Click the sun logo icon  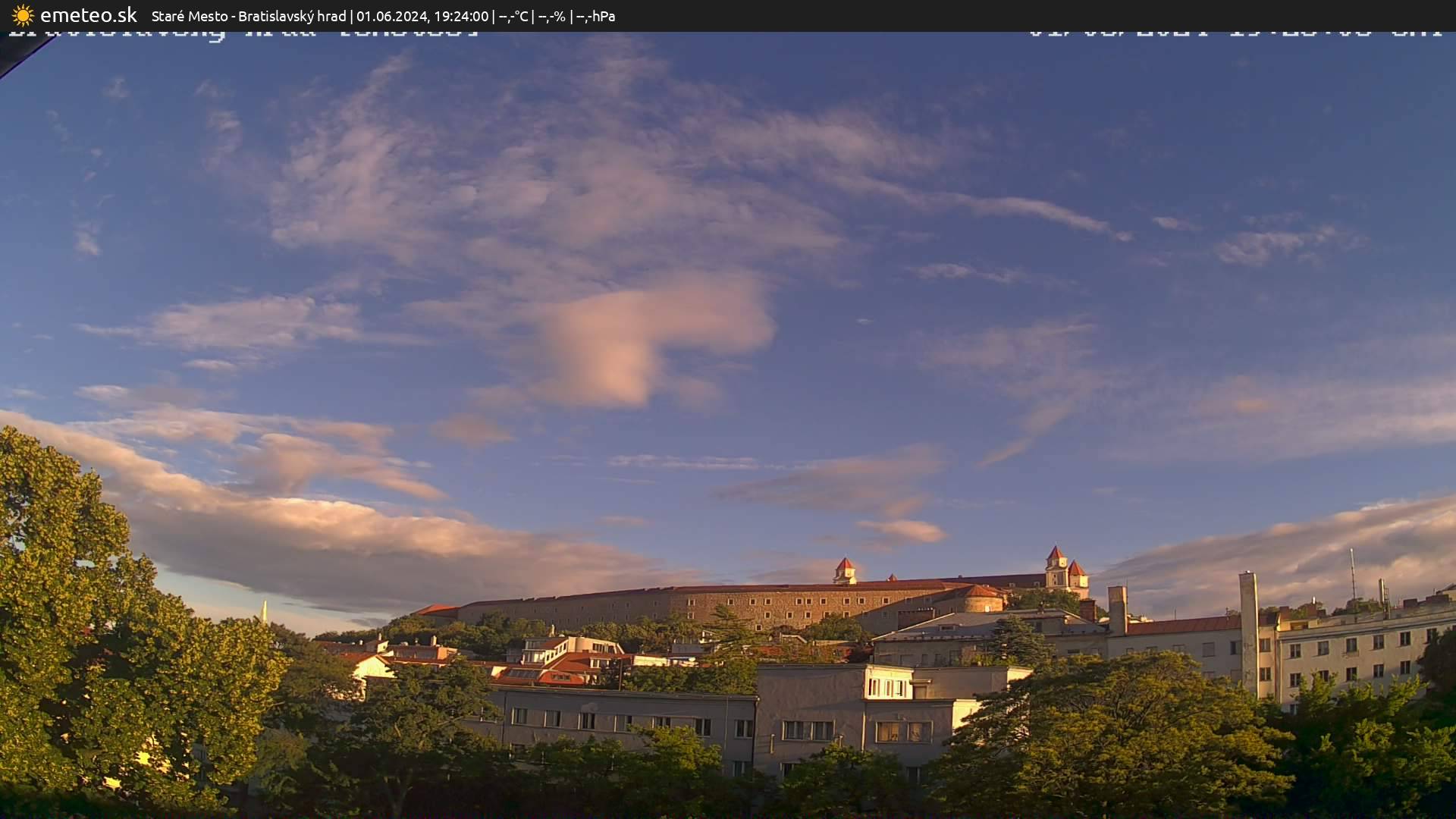[23, 15]
